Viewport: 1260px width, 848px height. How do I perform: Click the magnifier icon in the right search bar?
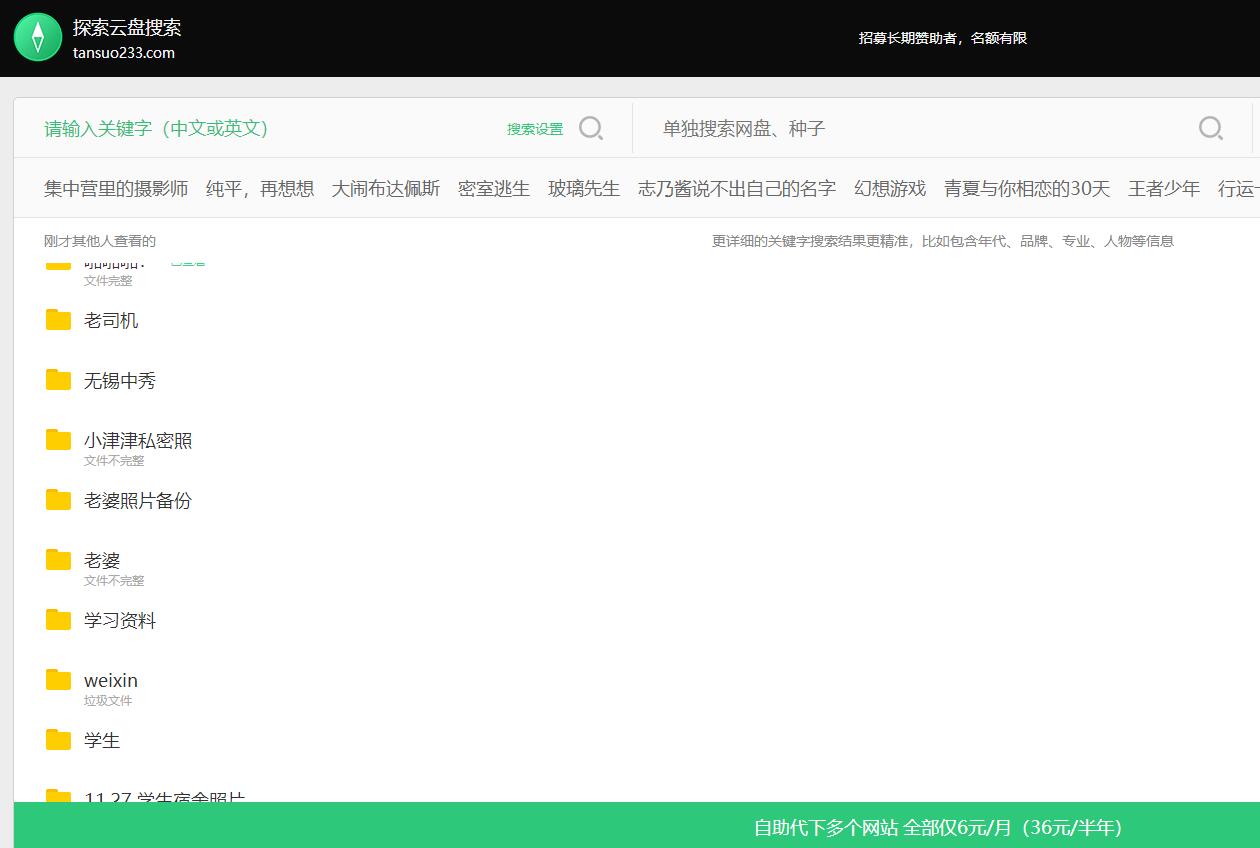(x=1210, y=128)
